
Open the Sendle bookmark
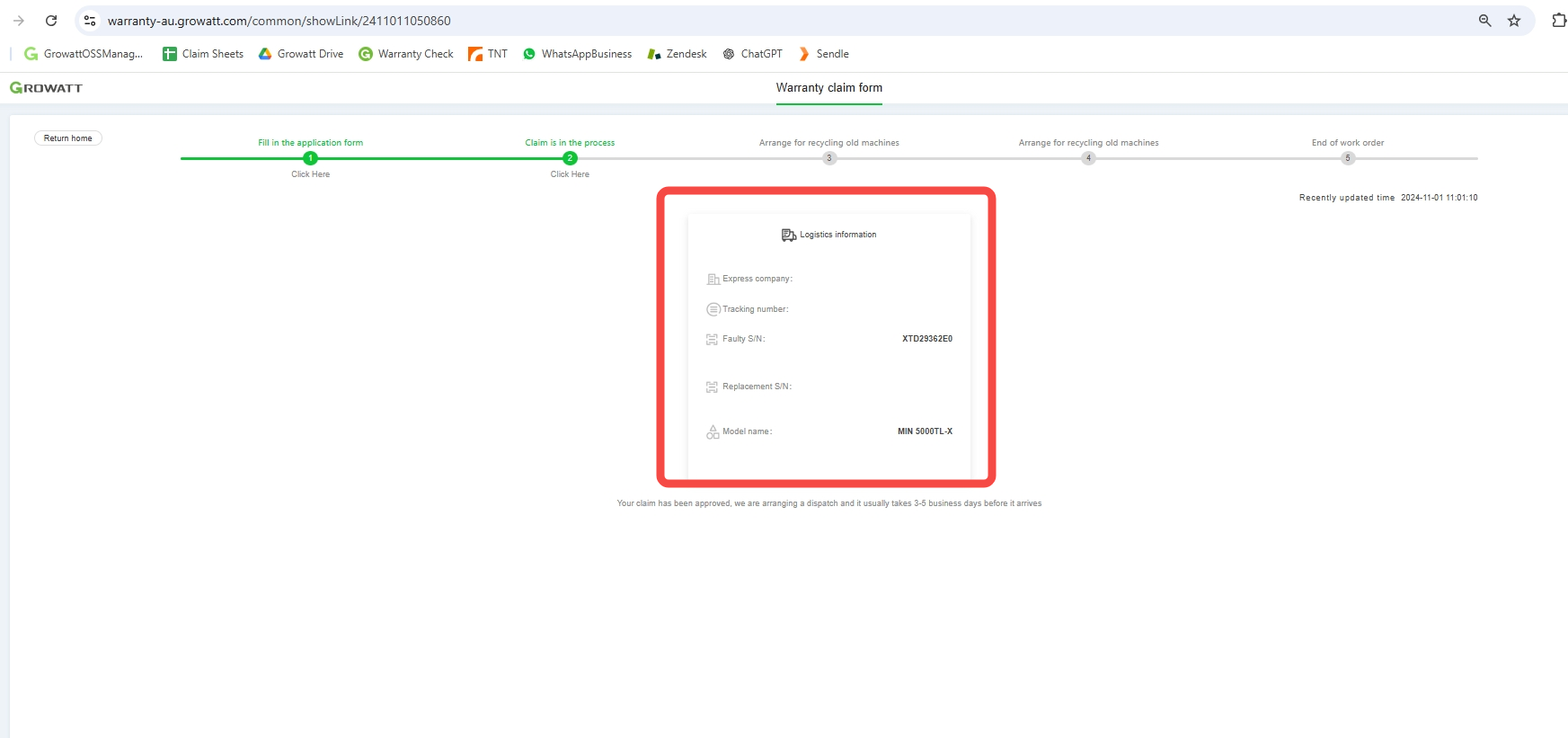pos(823,54)
